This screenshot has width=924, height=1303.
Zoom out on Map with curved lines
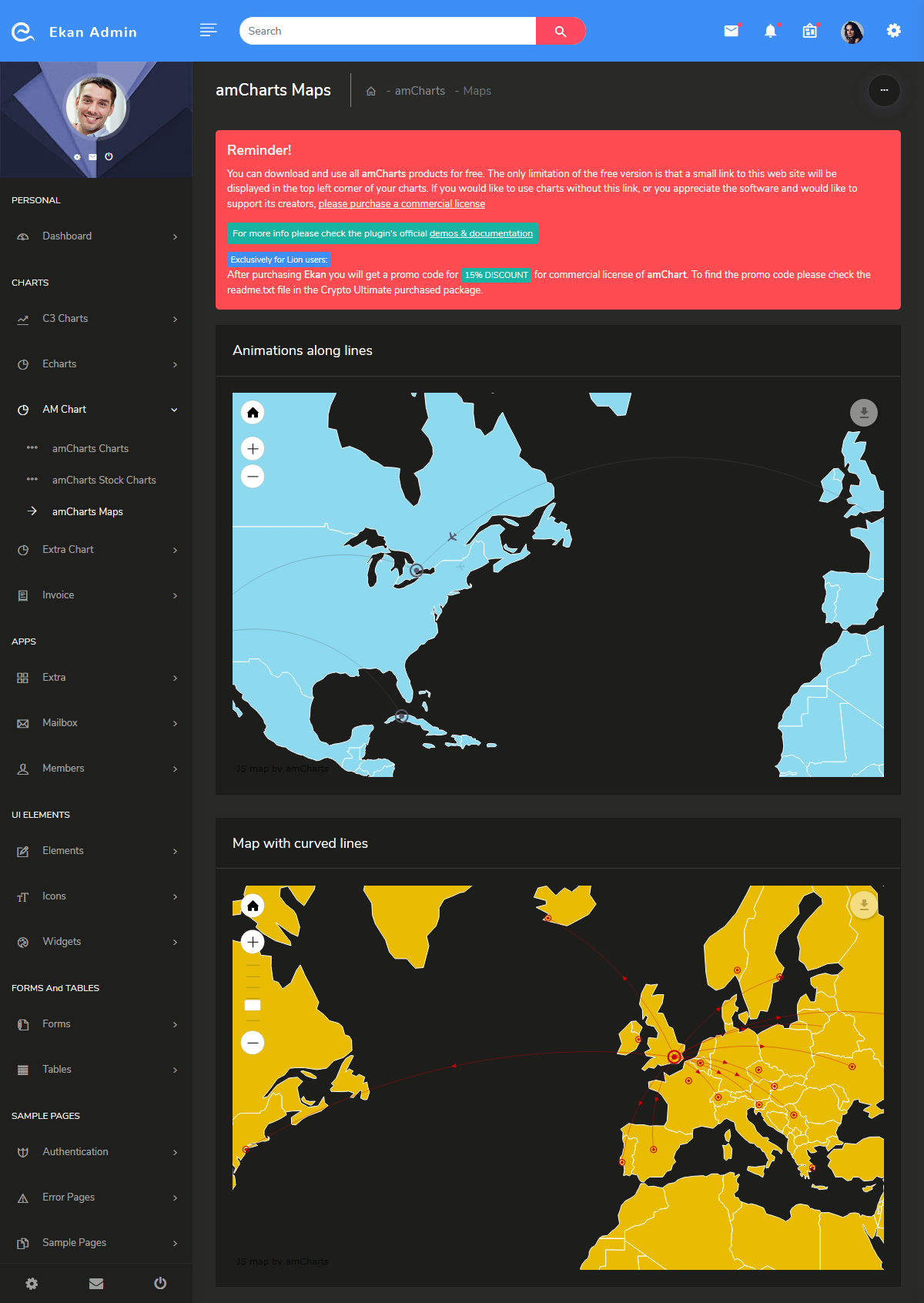pyautogui.click(x=253, y=1043)
